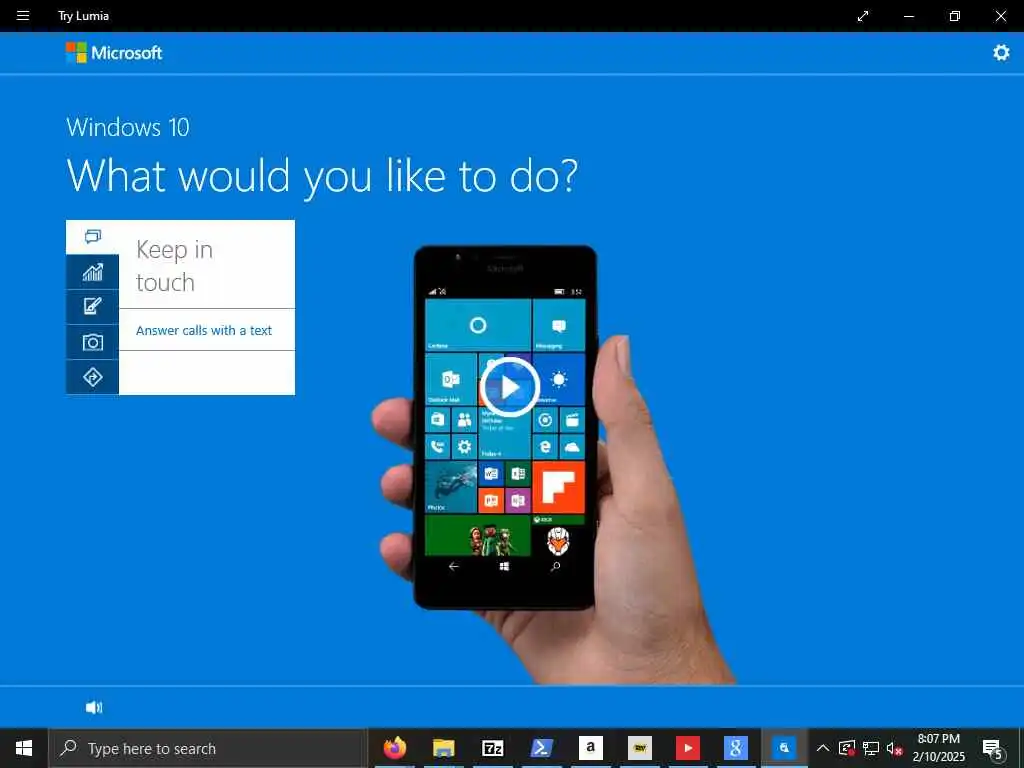Viewport: 1024px width, 768px height.
Task: Click the phone's back arrow button
Action: click(x=454, y=566)
